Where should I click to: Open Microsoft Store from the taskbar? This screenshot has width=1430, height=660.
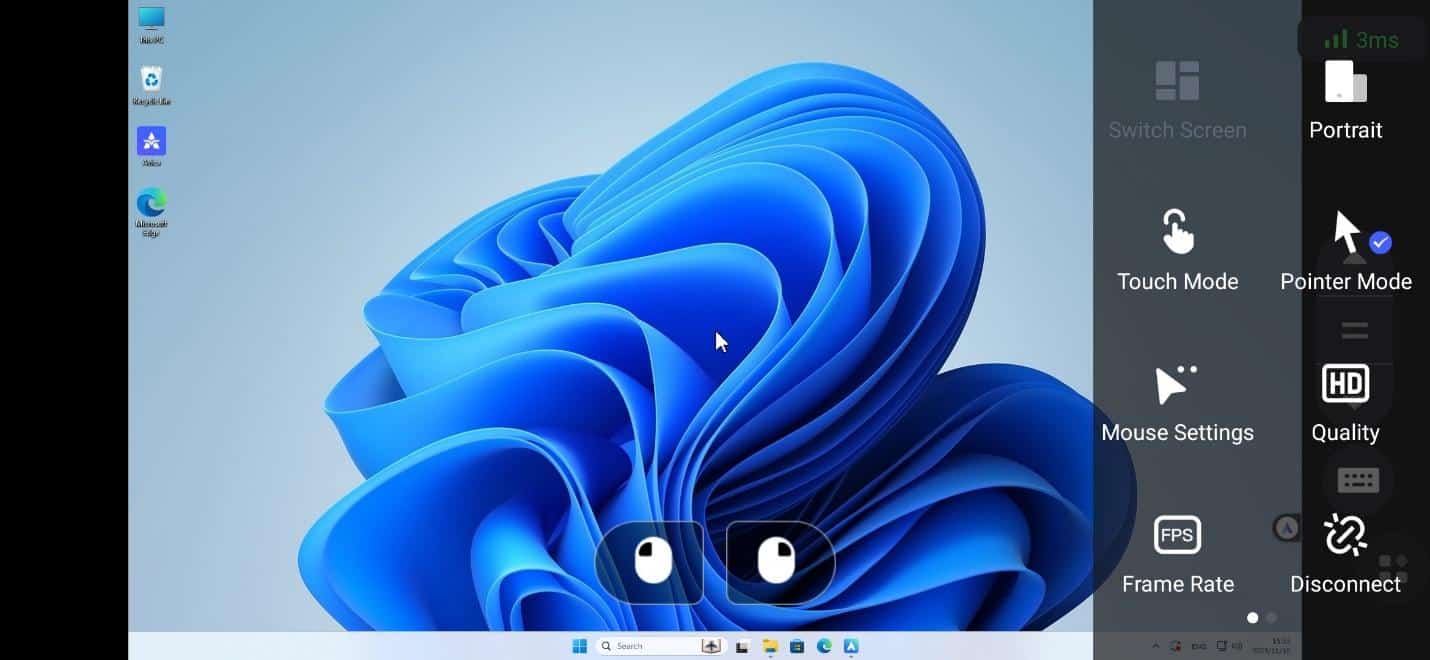point(797,646)
